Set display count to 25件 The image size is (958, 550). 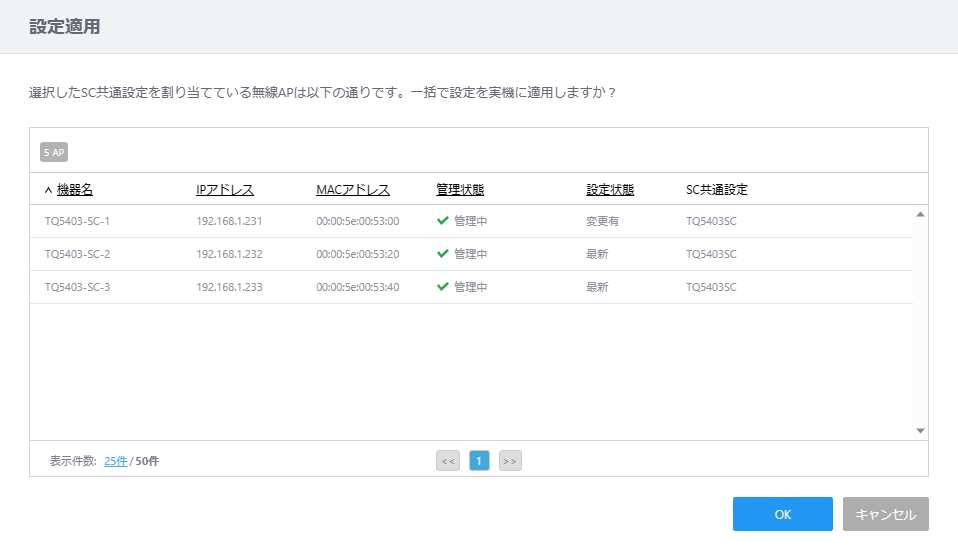(115, 461)
